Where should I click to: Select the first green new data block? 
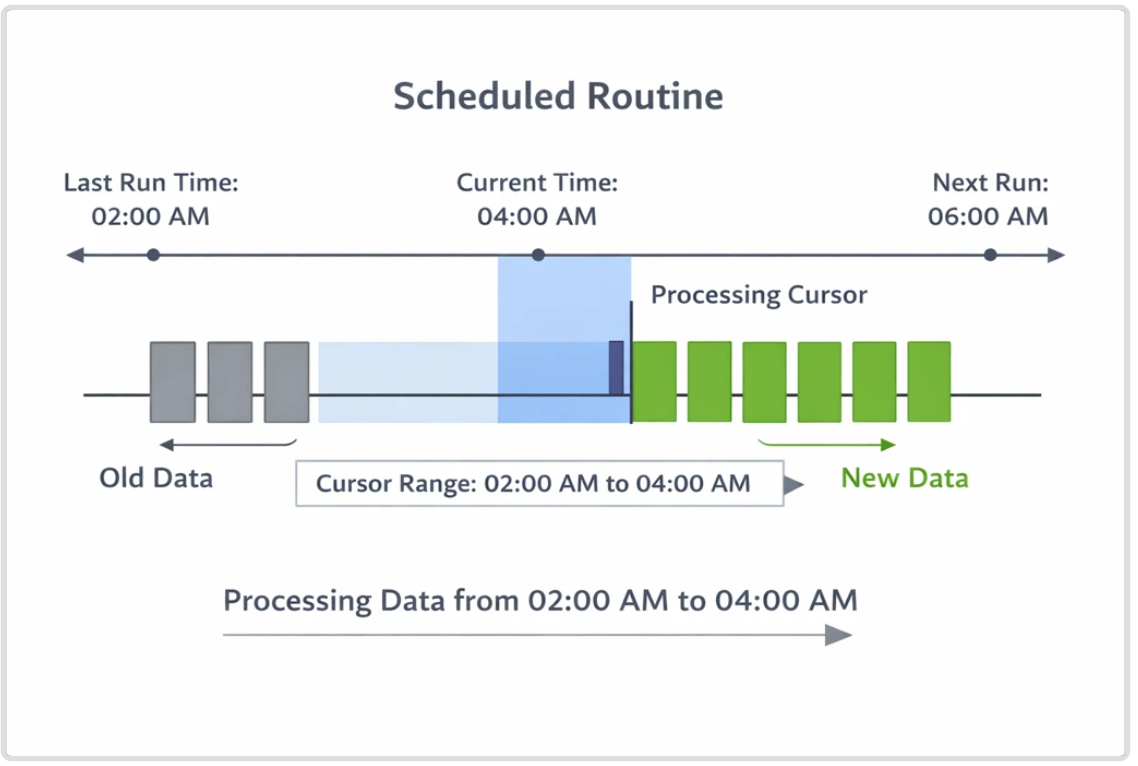pyautogui.click(x=654, y=382)
